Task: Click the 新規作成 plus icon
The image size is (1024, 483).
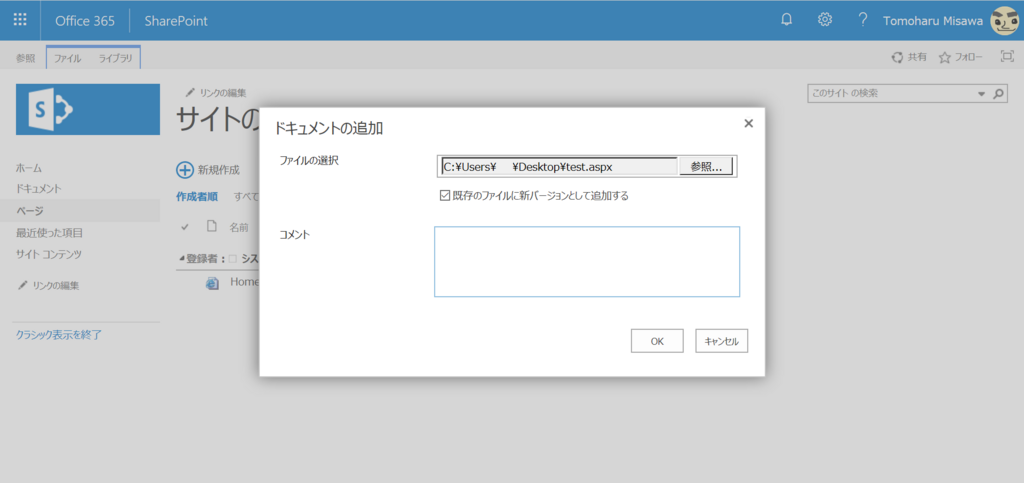Action: pos(185,170)
